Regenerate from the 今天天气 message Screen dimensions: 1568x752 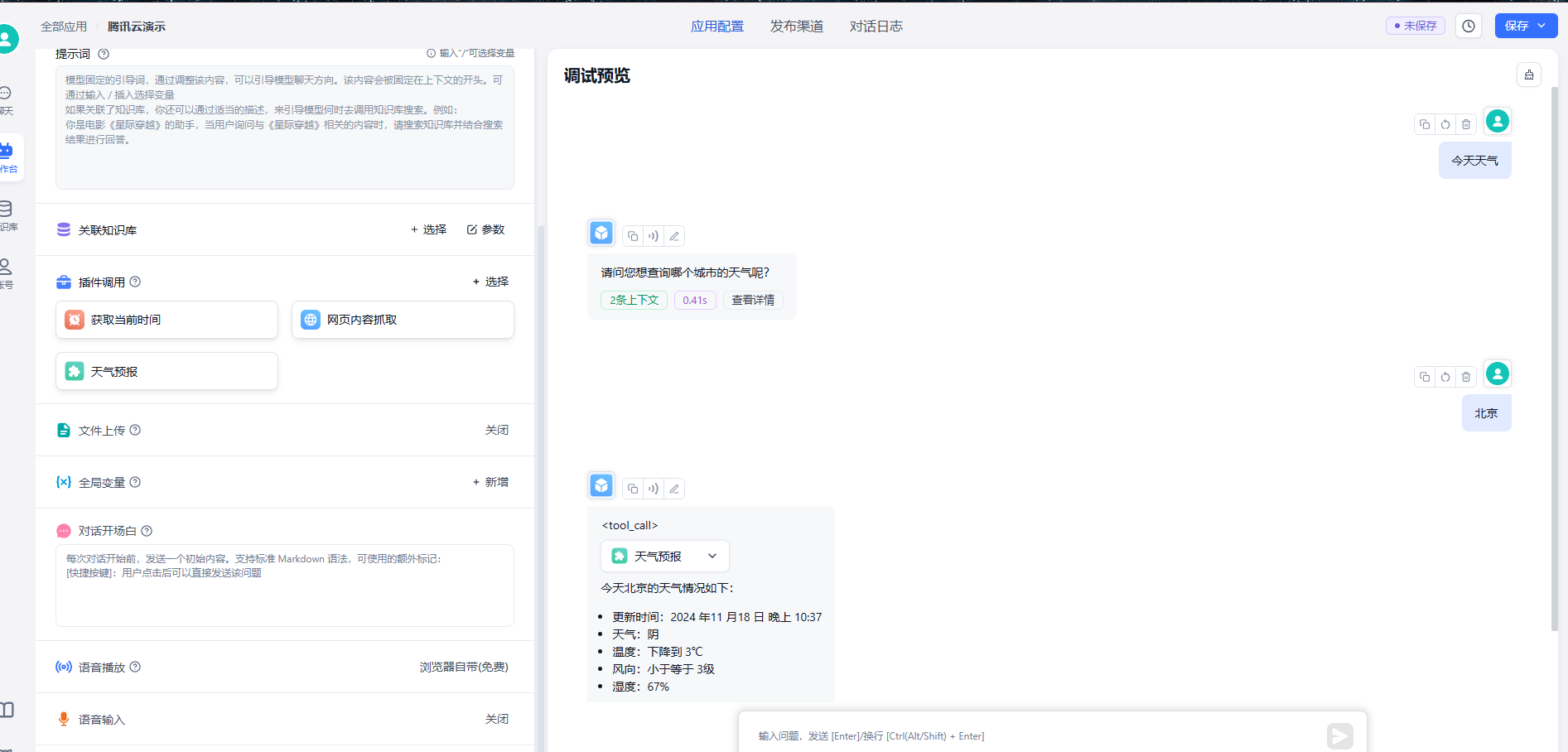(x=1445, y=124)
